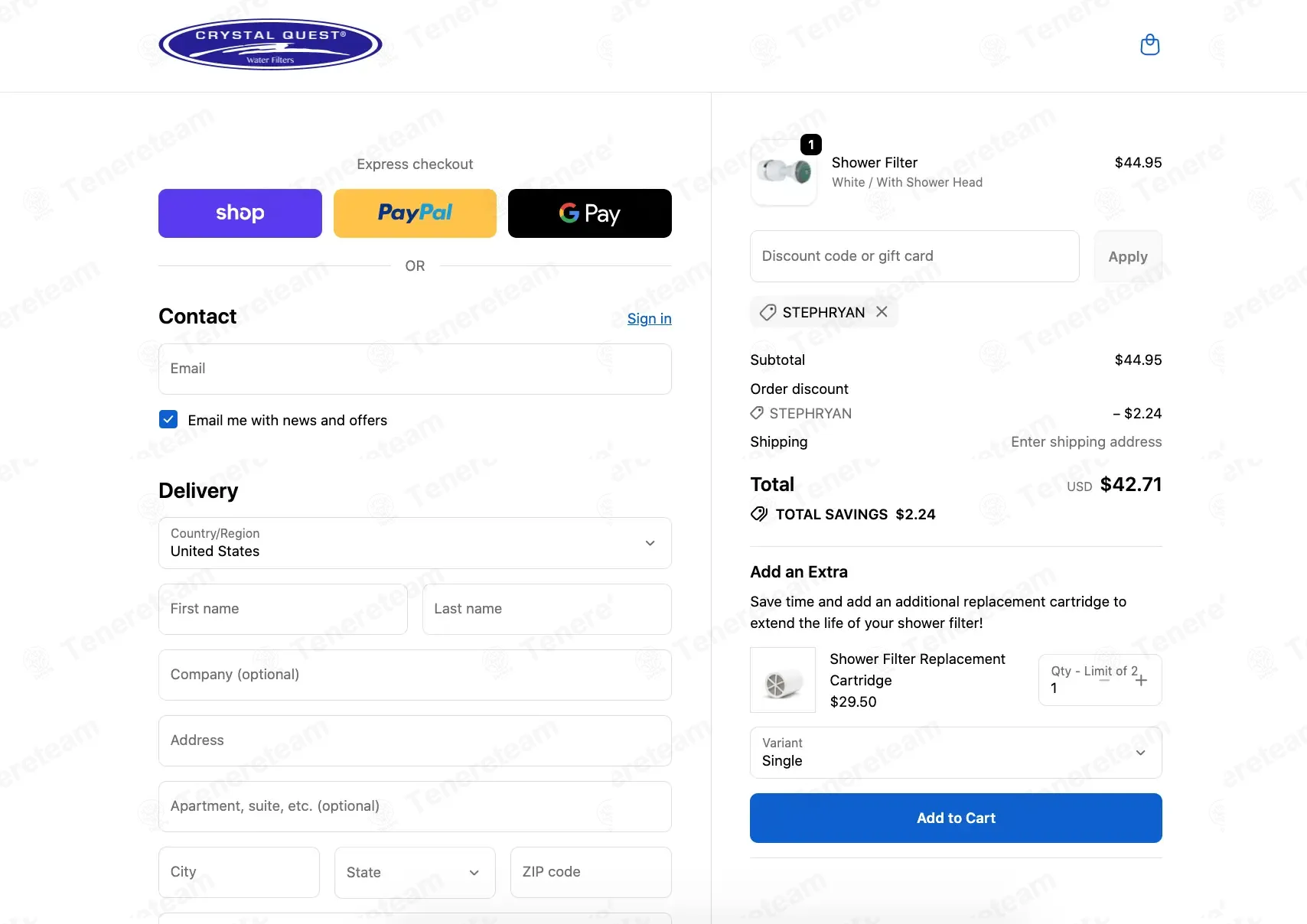Viewport: 1307px width, 924px height.
Task: Click the Shower Filter product thumbnail
Action: (x=784, y=173)
